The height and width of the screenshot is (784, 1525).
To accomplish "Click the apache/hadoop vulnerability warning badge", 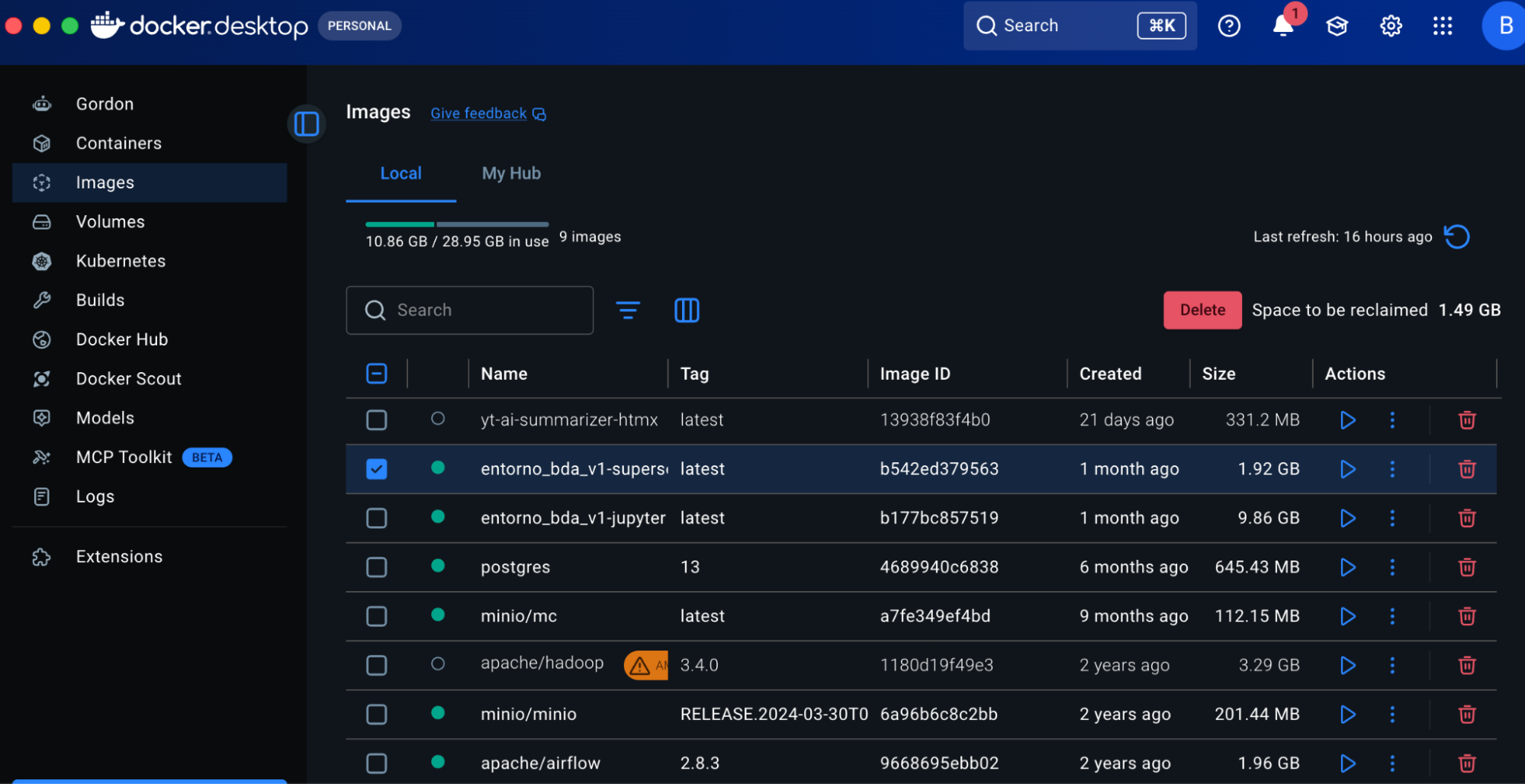I will pyautogui.click(x=645, y=666).
